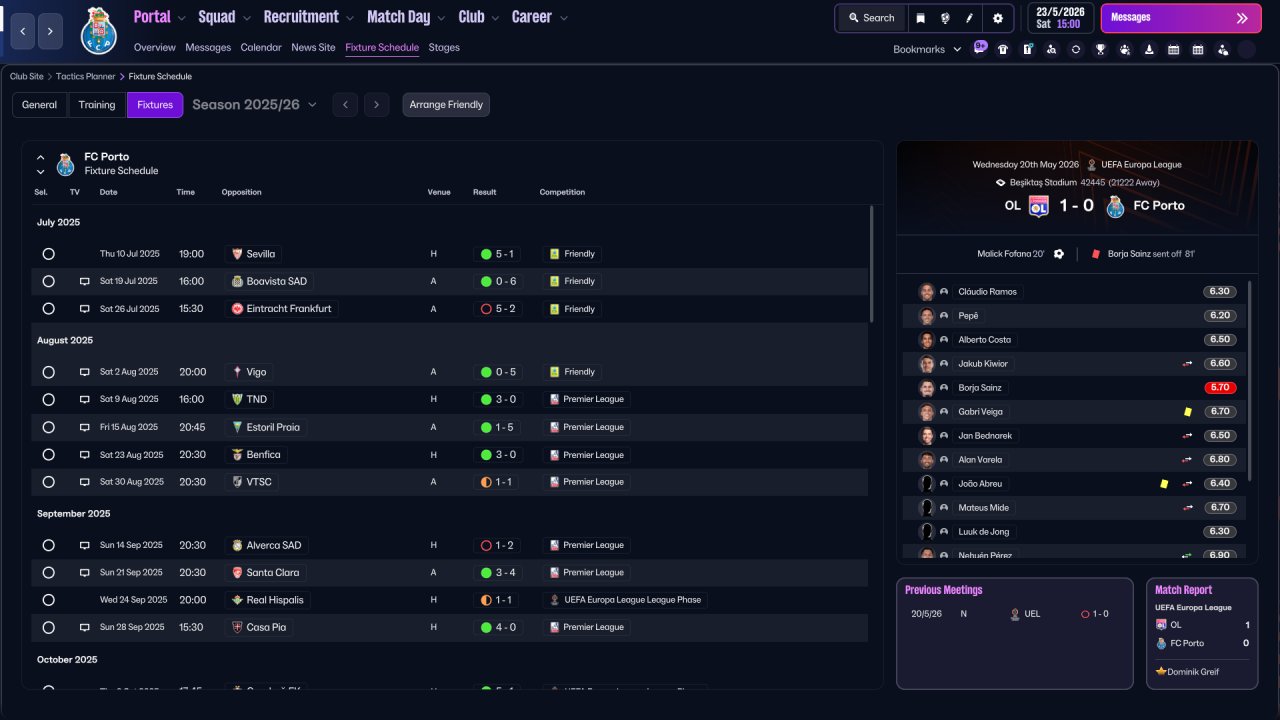
Task: Click Cláudio Ramos's face thumbnail
Action: pyautogui.click(x=927, y=292)
